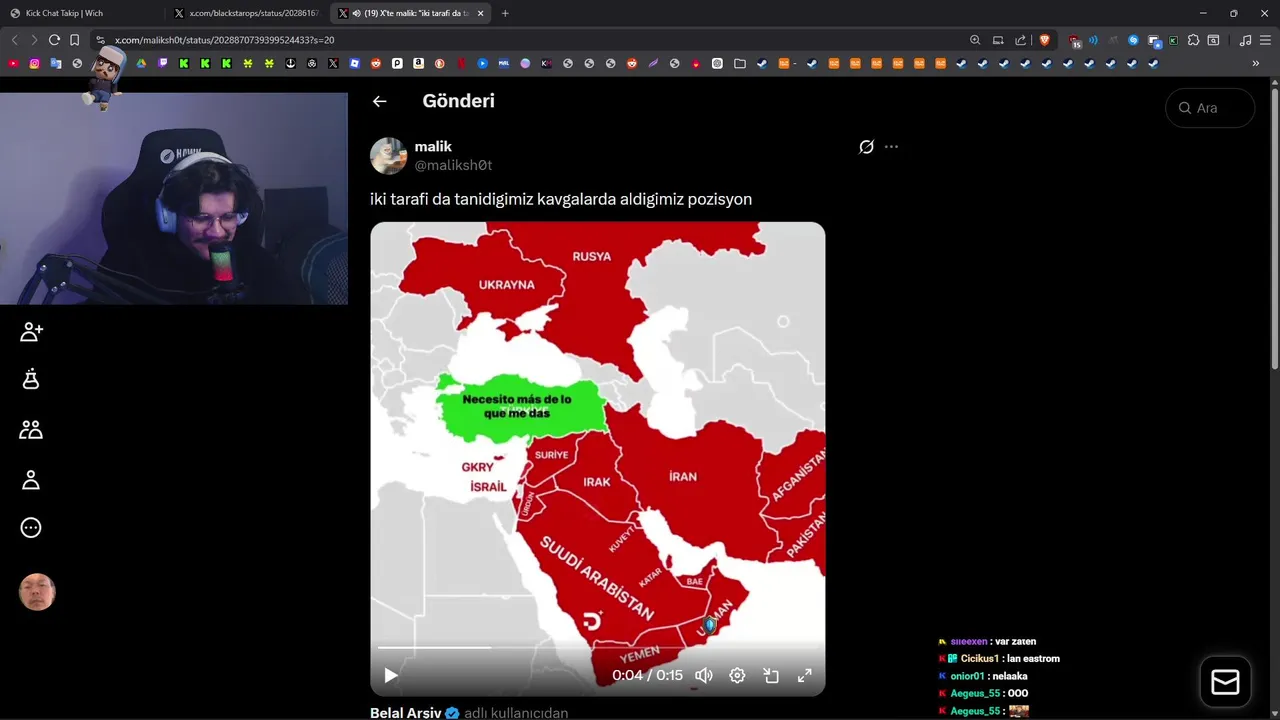Seek on the video progress bar
This screenshot has width=1280, height=720.
(597, 648)
